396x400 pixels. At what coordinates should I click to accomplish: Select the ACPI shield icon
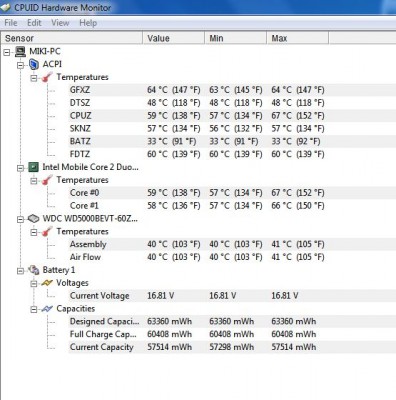(34, 64)
